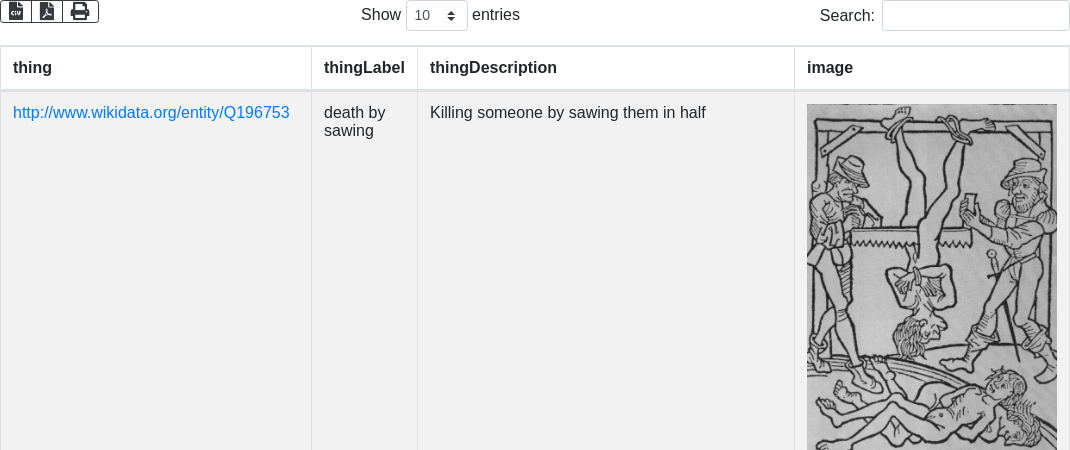Sort by the thing column header

click(32, 68)
